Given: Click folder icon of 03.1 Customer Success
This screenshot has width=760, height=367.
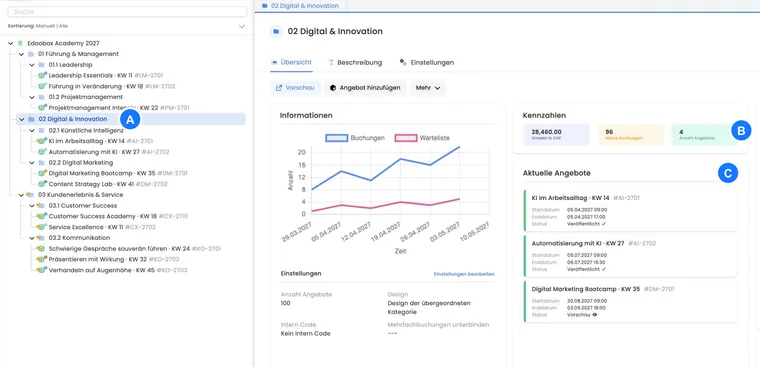Looking at the screenshot, I should pyautogui.click(x=42, y=206).
